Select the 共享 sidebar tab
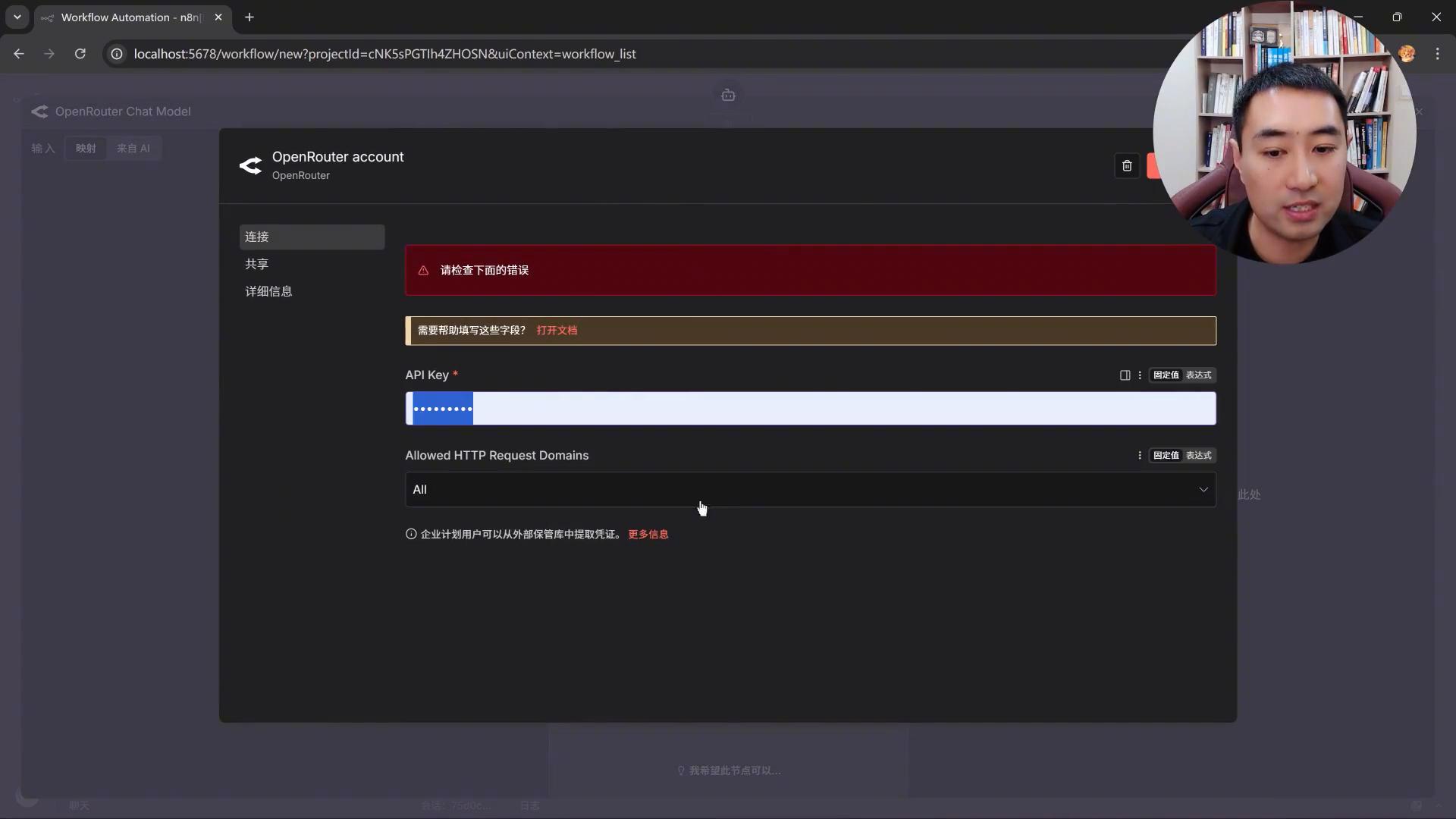The height and width of the screenshot is (819, 1456). (x=257, y=264)
